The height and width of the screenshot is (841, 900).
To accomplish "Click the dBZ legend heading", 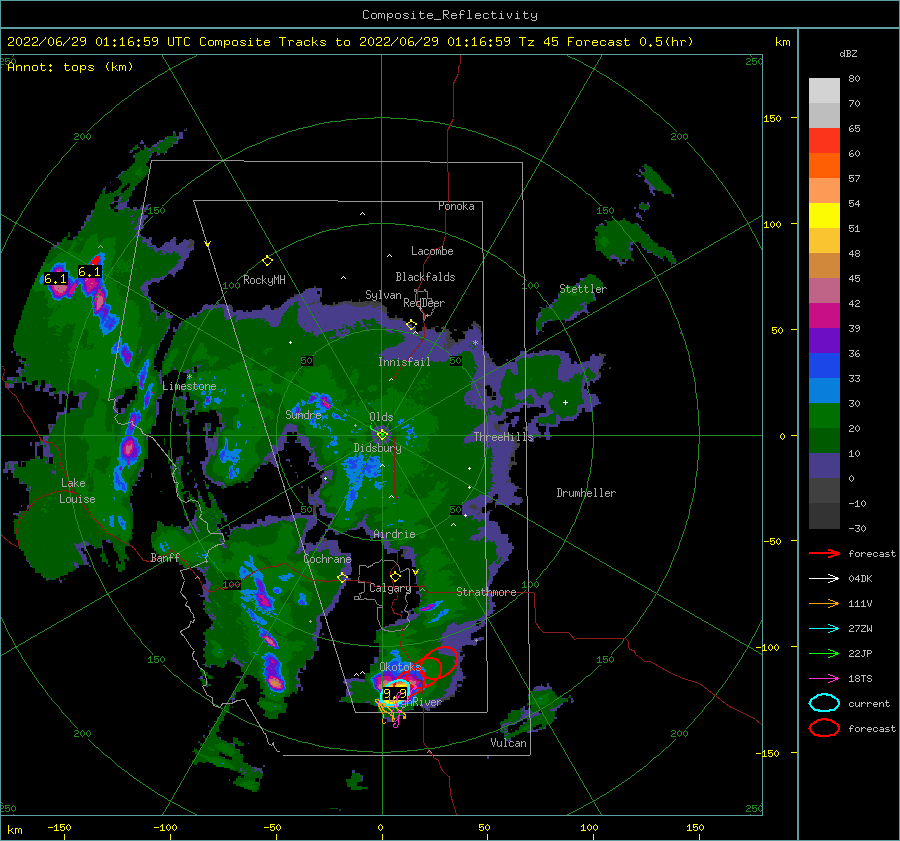I will pos(848,53).
